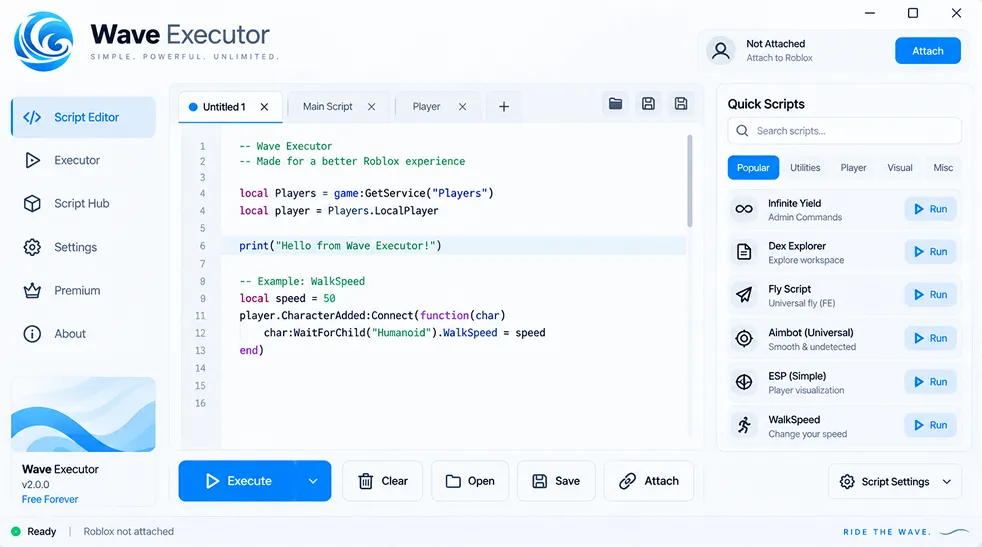Click the Open button below editor
This screenshot has height=547, width=982.
[x=470, y=481]
